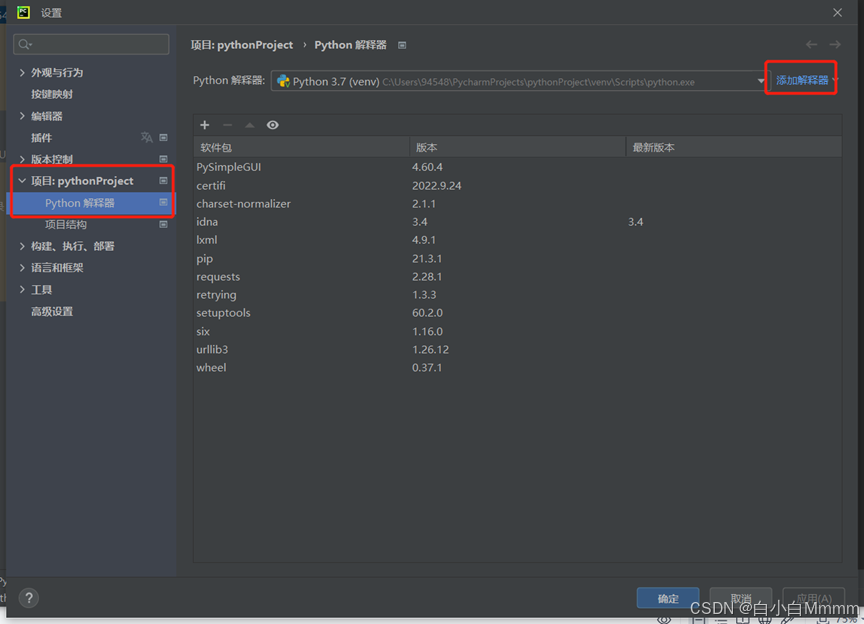Select the setuptools package row
Viewport: 864px width, 624px height.
click(x=517, y=313)
